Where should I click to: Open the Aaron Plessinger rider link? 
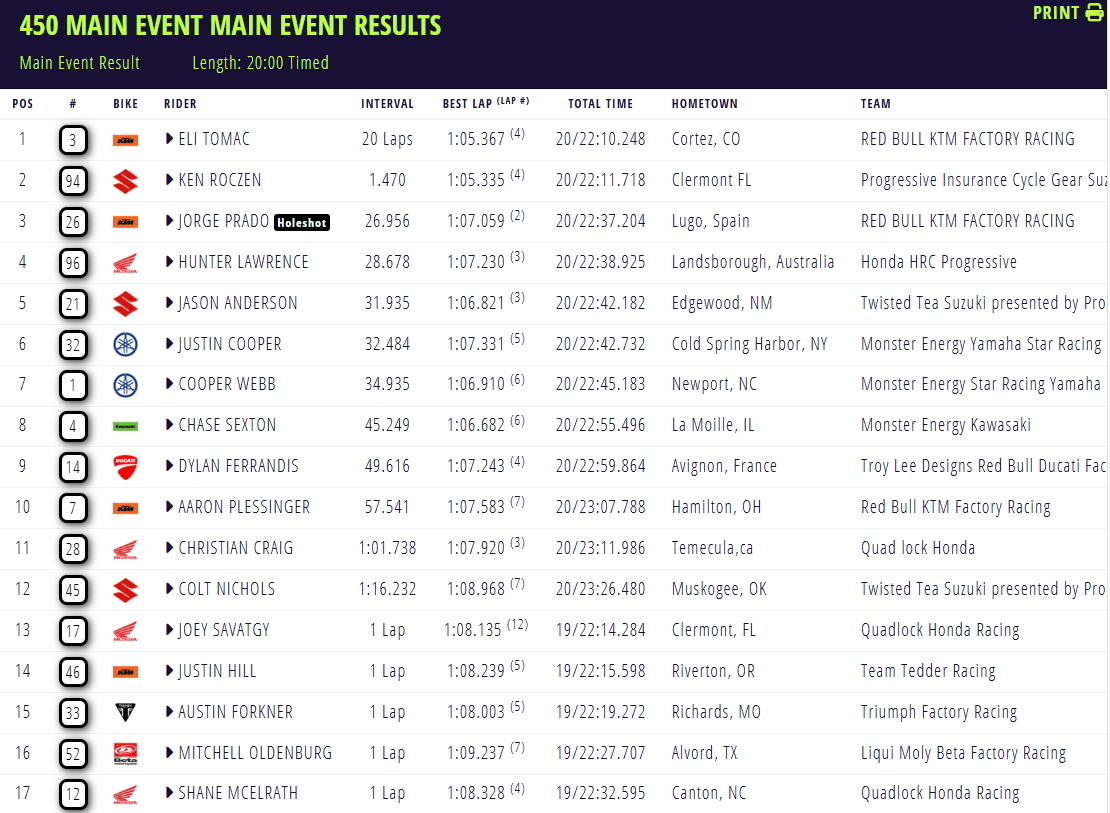coord(244,507)
